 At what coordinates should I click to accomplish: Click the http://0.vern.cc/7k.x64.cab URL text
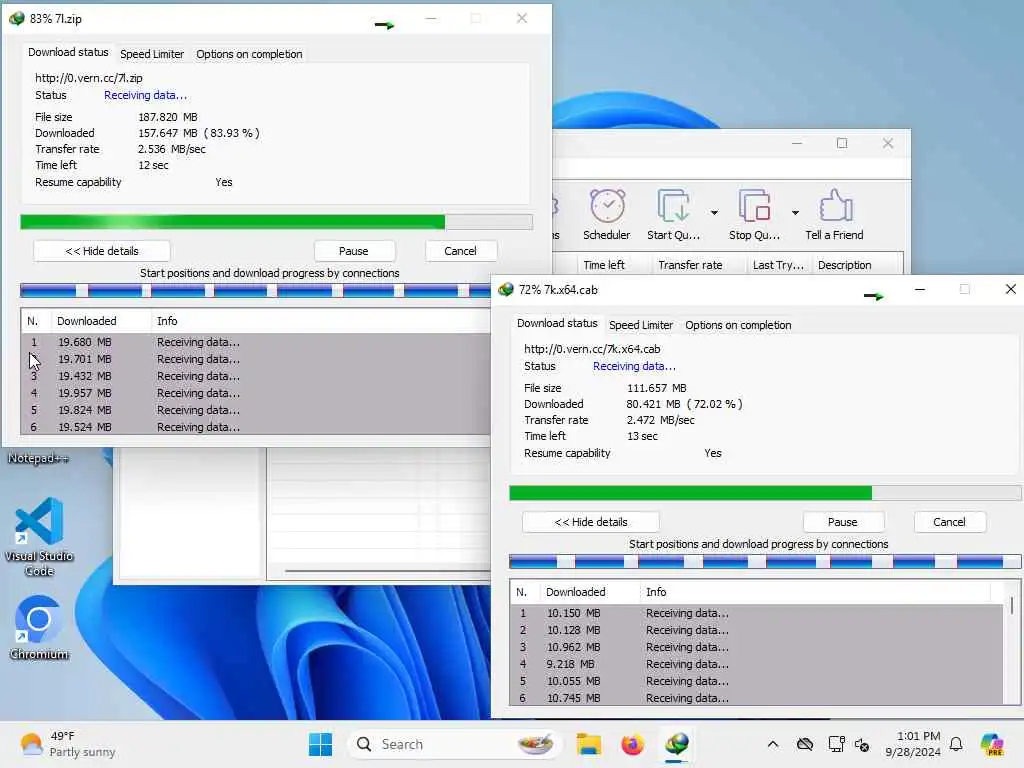[592, 349]
